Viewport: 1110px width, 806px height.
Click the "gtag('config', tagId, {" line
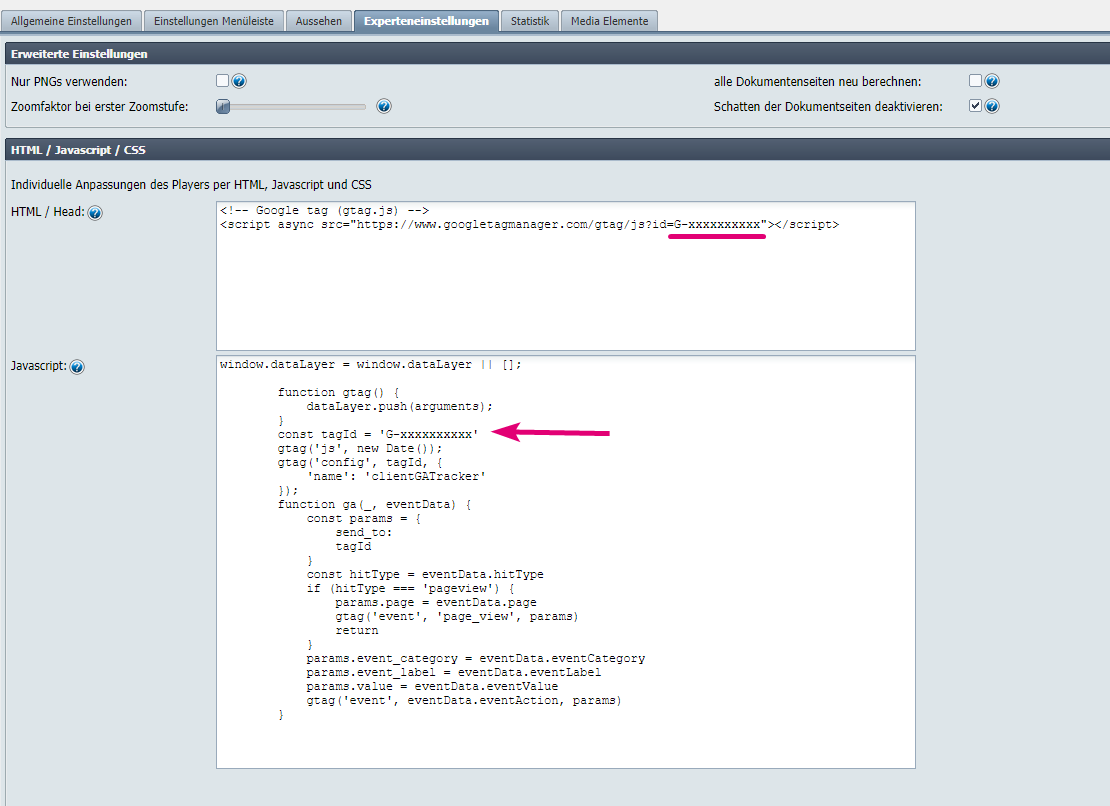click(x=360, y=462)
